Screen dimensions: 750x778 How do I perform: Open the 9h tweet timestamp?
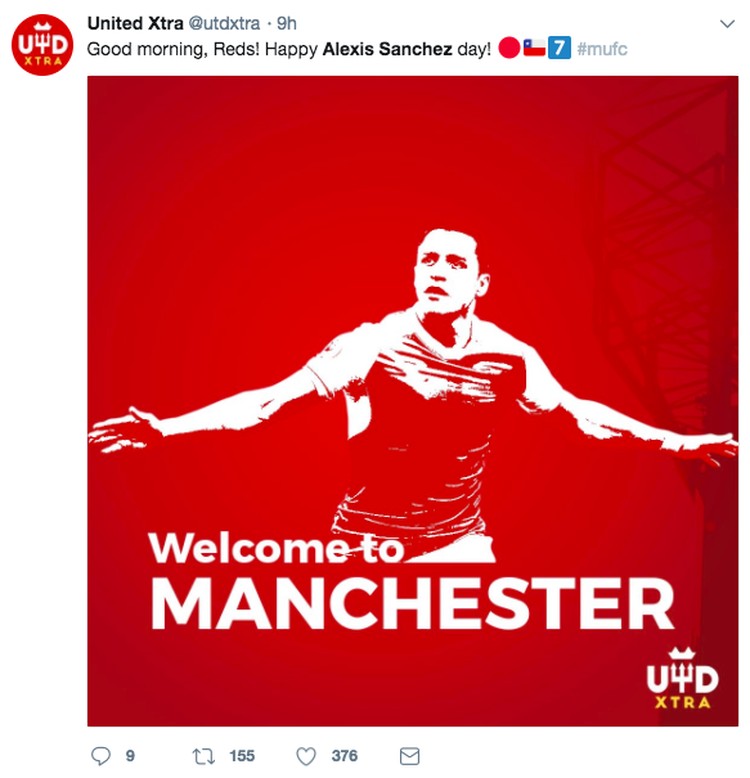click(286, 23)
